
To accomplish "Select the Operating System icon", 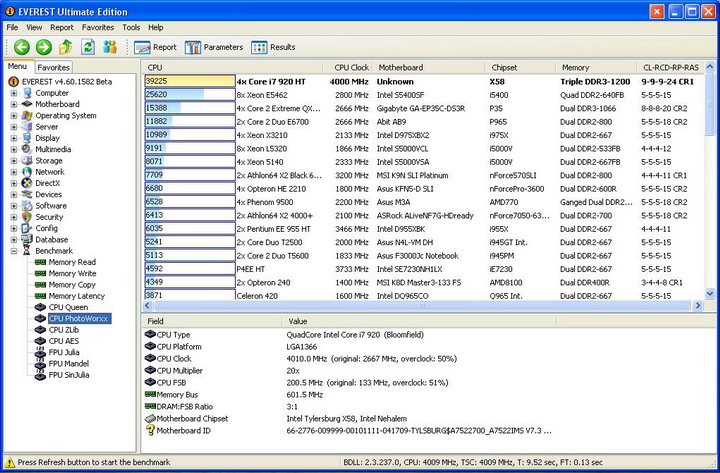I will pos(27,115).
